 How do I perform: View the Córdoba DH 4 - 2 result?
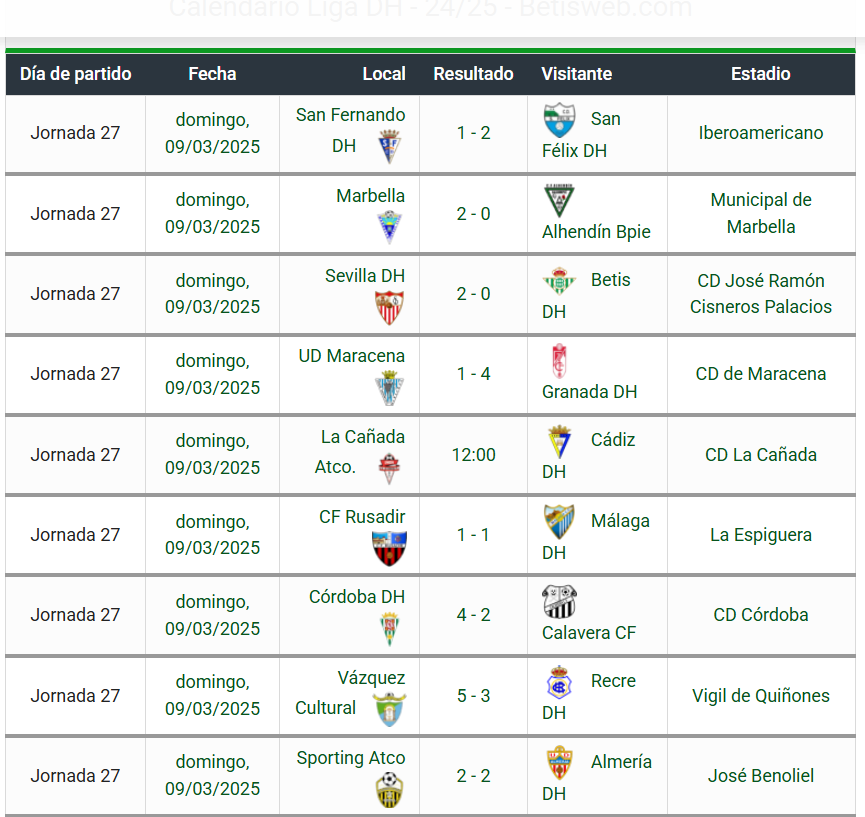pos(473,615)
